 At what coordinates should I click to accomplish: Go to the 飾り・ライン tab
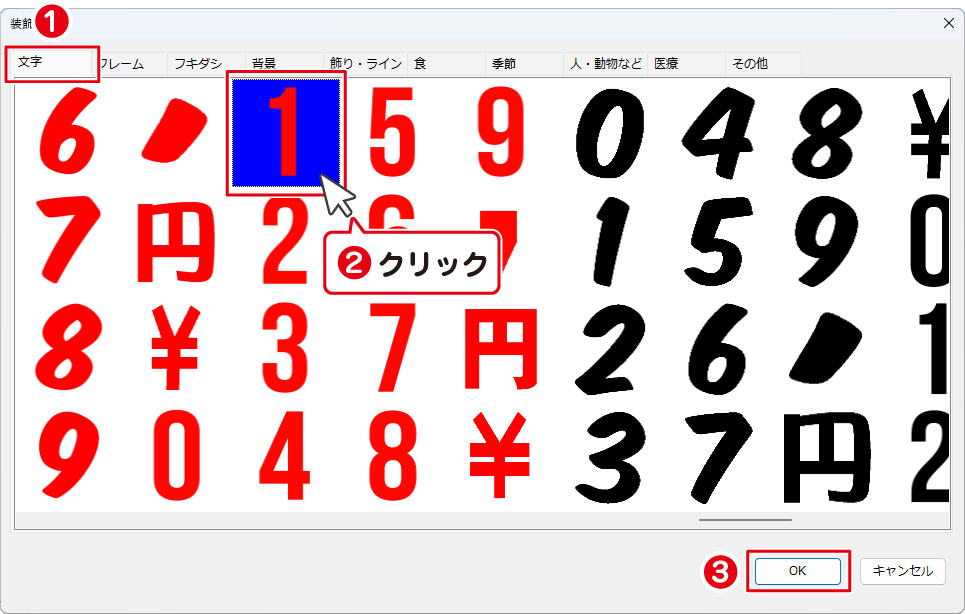tap(365, 64)
